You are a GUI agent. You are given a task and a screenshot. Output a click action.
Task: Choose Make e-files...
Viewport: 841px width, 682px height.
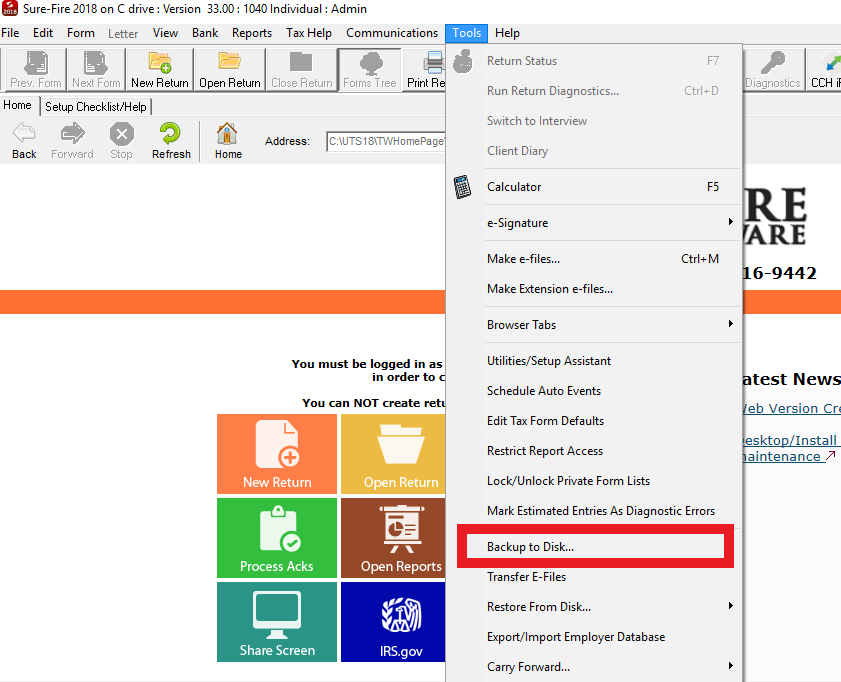tap(595, 259)
